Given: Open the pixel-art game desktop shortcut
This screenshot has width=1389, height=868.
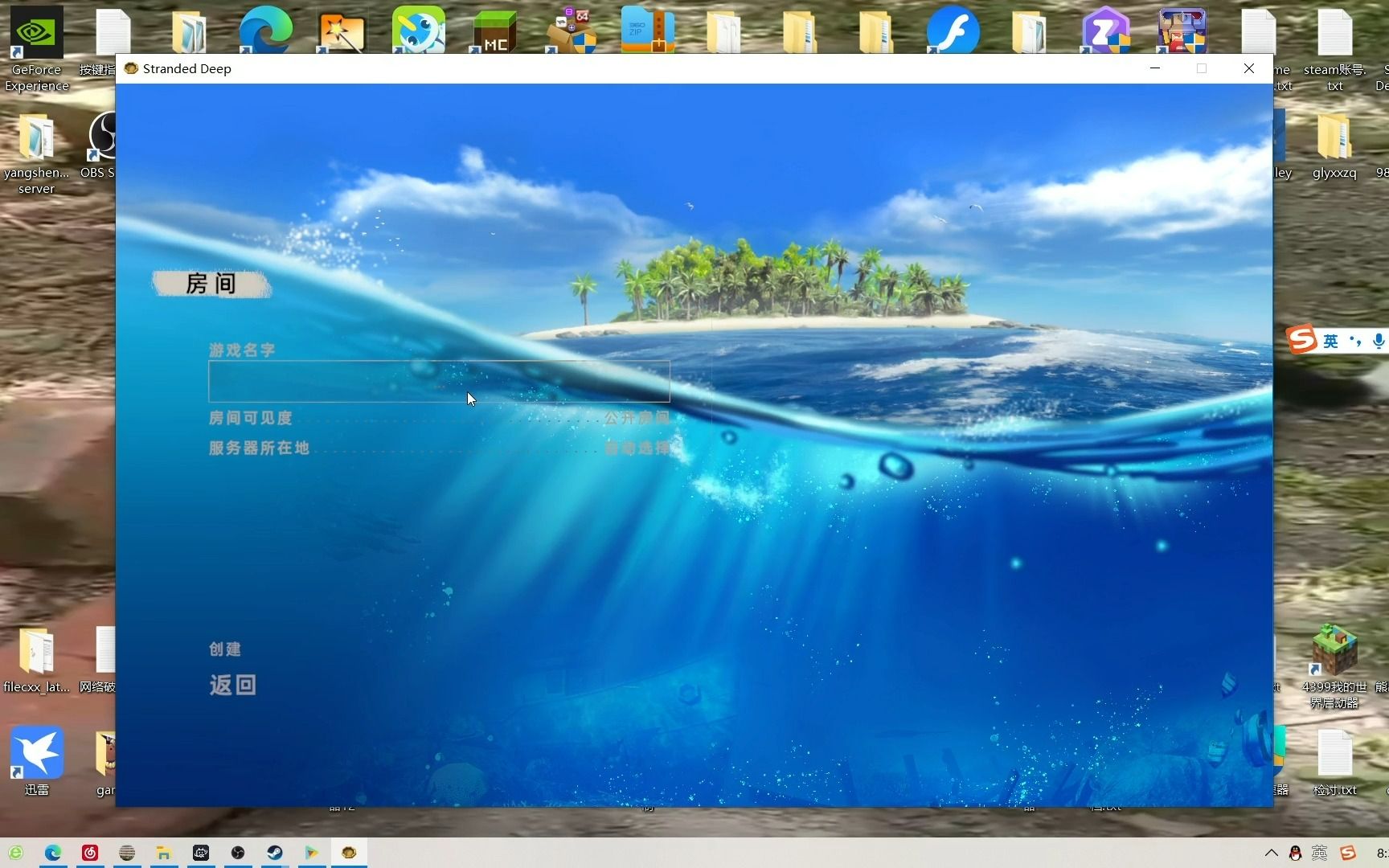Looking at the screenshot, I should (1182, 31).
